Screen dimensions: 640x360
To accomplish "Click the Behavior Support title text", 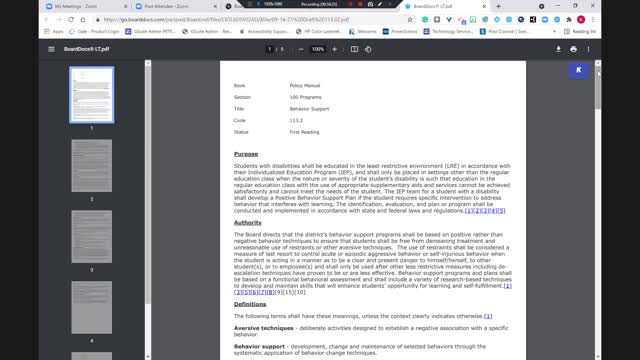I will pos(309,109).
